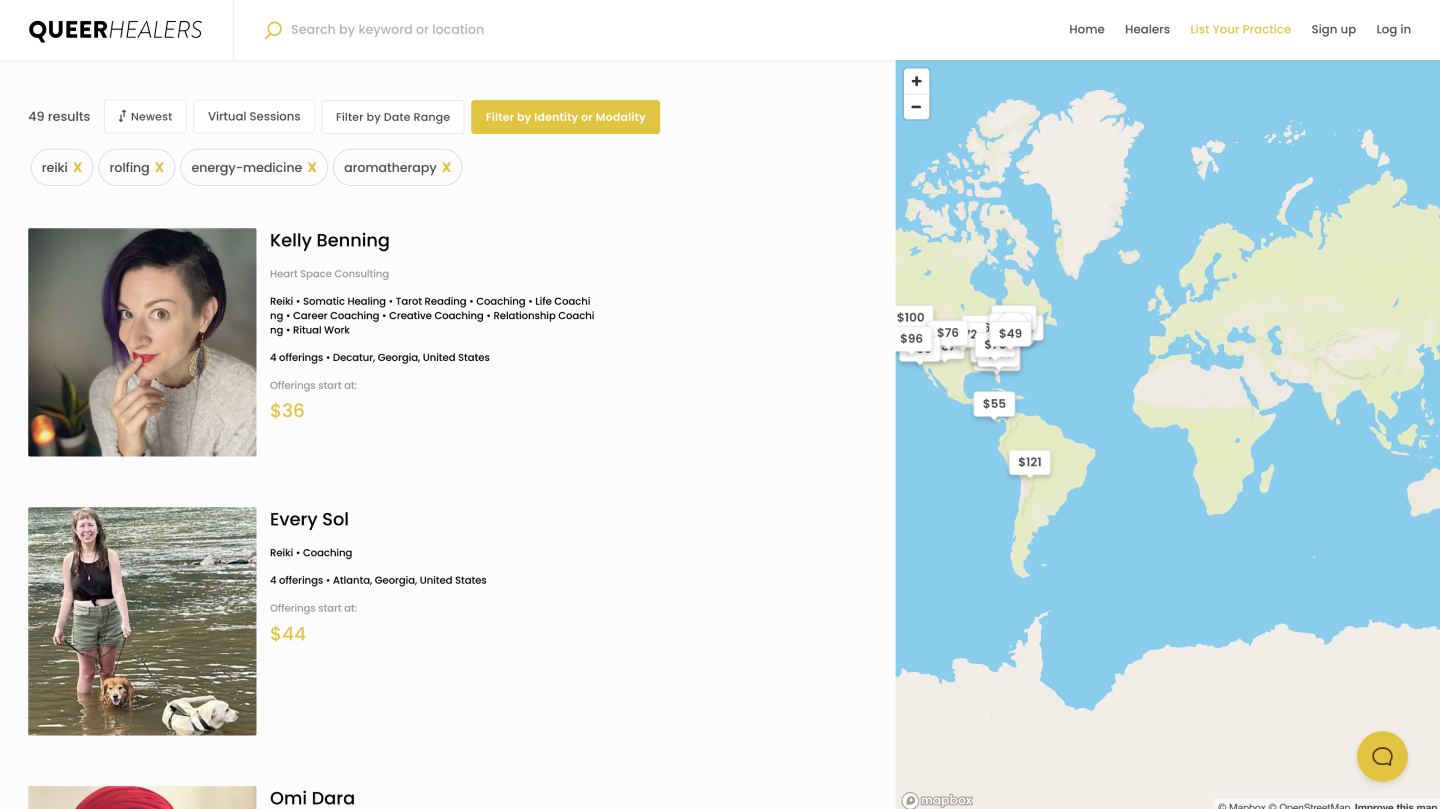Image resolution: width=1440 pixels, height=809 pixels.
Task: Zoom in on the map
Action: (x=916, y=81)
